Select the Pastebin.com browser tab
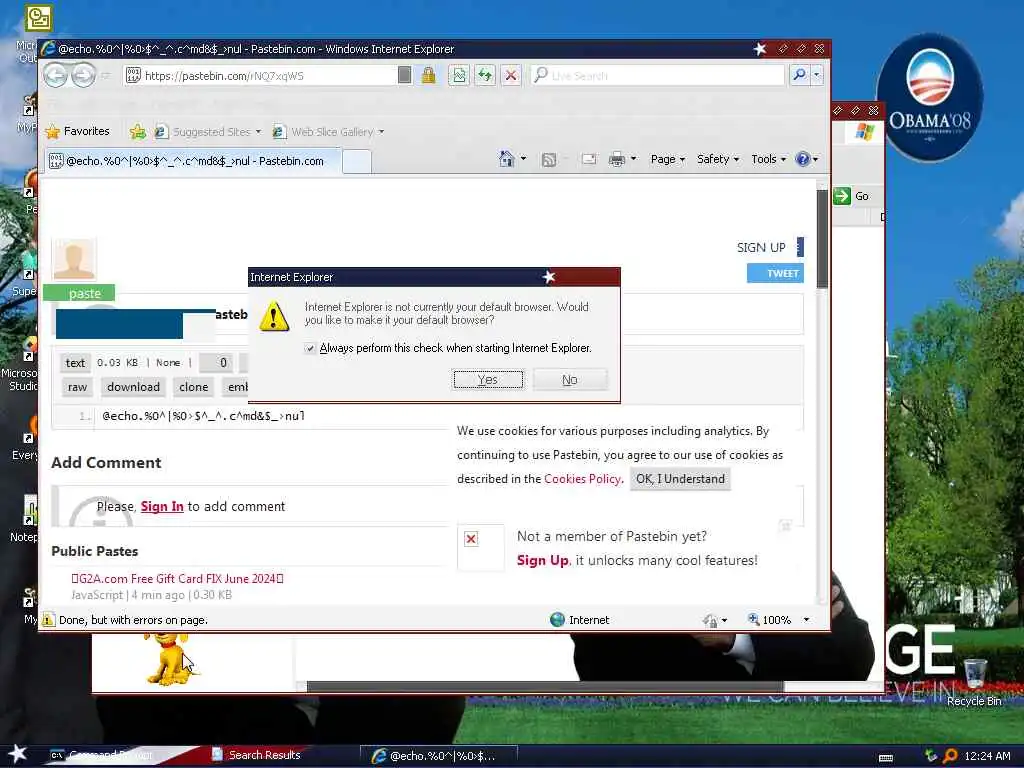Screen dimensions: 1024x768 click(x=193, y=161)
